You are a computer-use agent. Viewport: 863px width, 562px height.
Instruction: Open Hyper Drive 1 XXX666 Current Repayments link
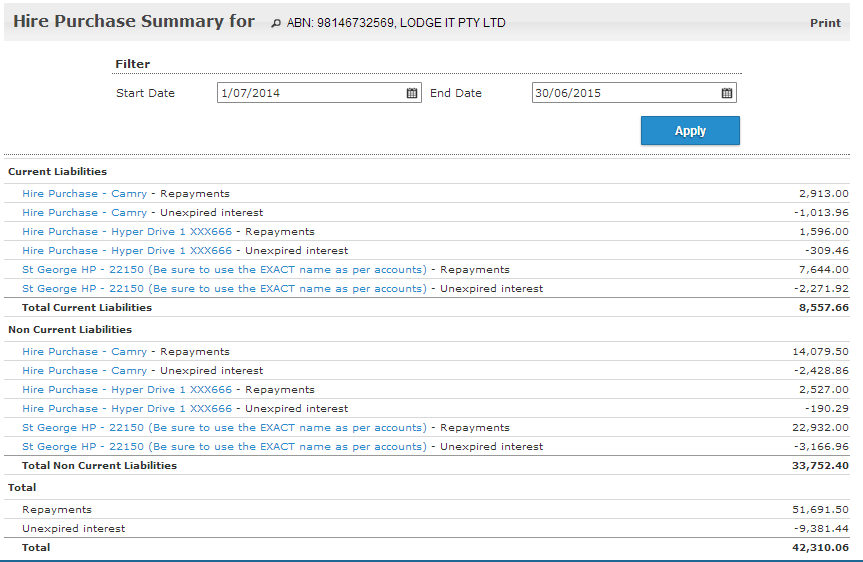pyautogui.click(x=127, y=232)
